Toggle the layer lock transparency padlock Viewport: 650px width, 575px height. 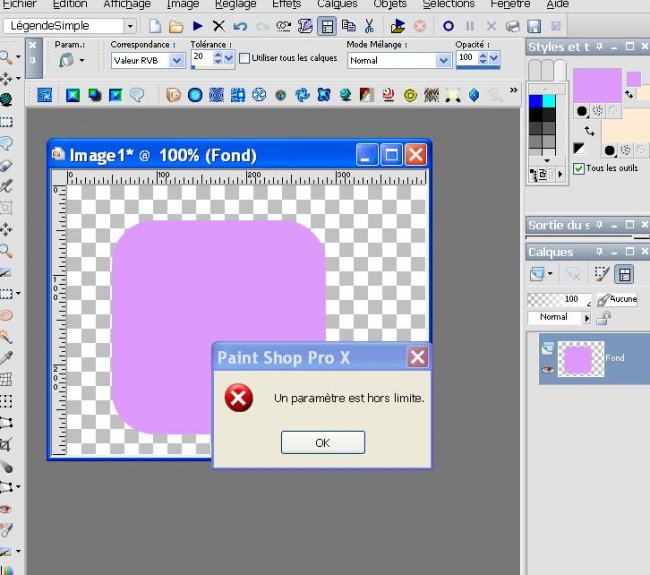pos(604,318)
